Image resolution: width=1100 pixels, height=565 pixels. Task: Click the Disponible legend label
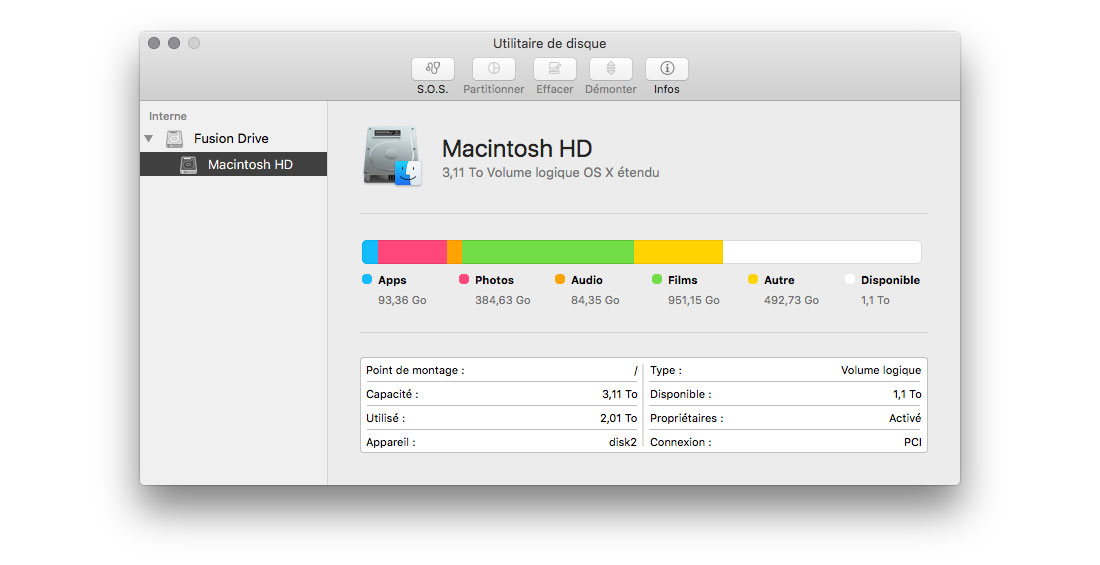pyautogui.click(x=890, y=280)
